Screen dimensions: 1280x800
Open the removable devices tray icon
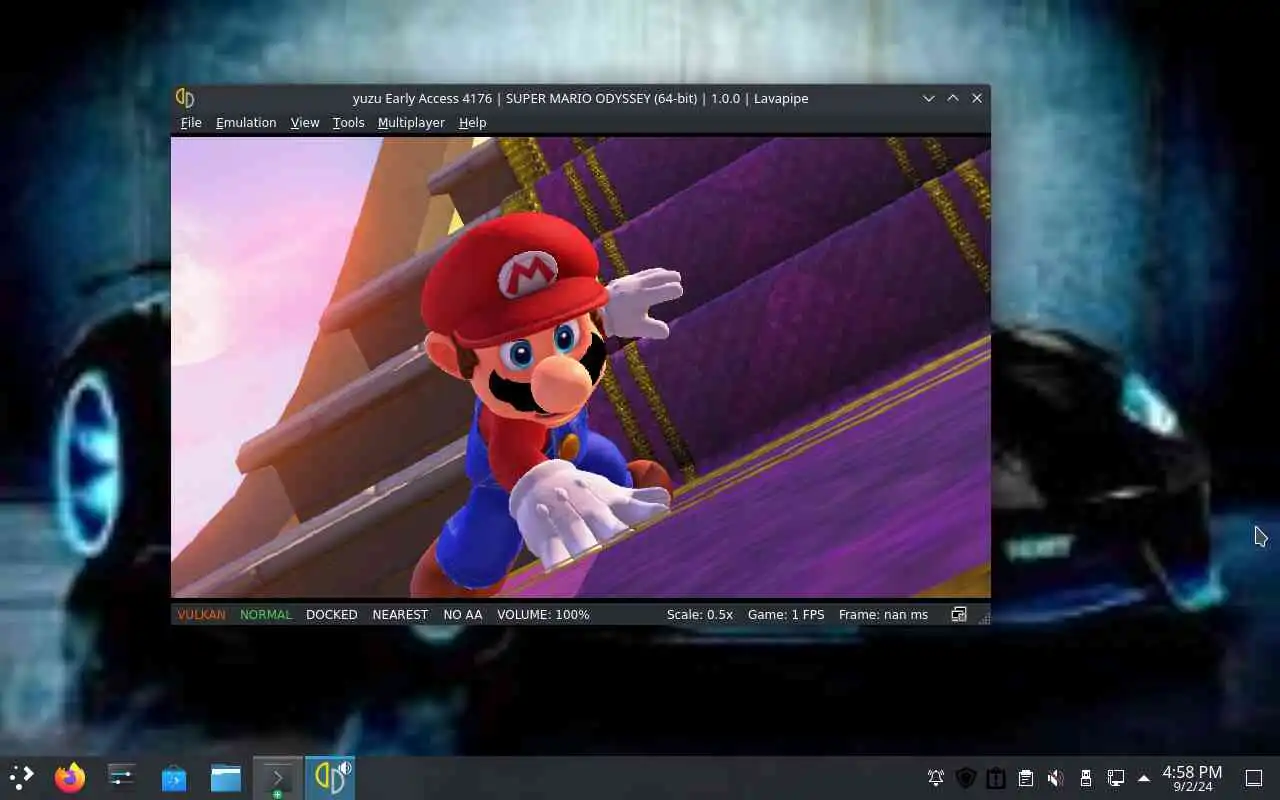[x=1086, y=778]
